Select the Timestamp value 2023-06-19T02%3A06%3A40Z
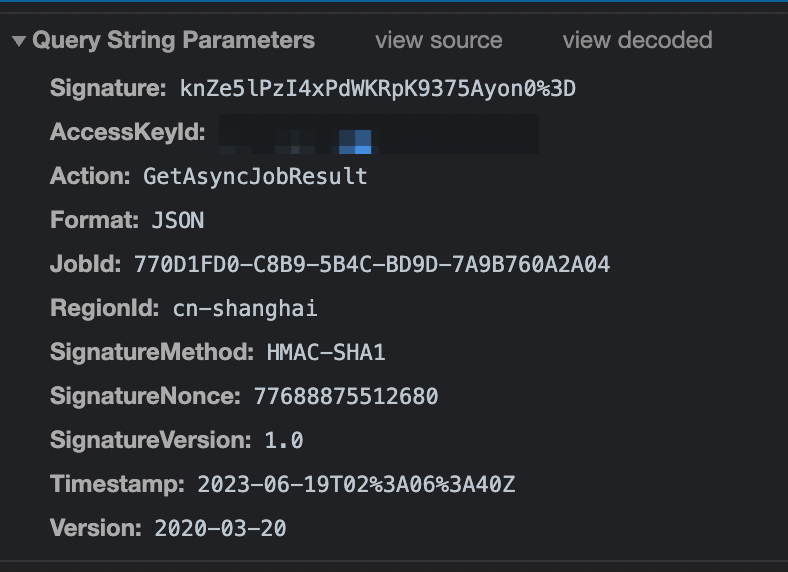Screen dimensions: 788x572 [356, 485]
